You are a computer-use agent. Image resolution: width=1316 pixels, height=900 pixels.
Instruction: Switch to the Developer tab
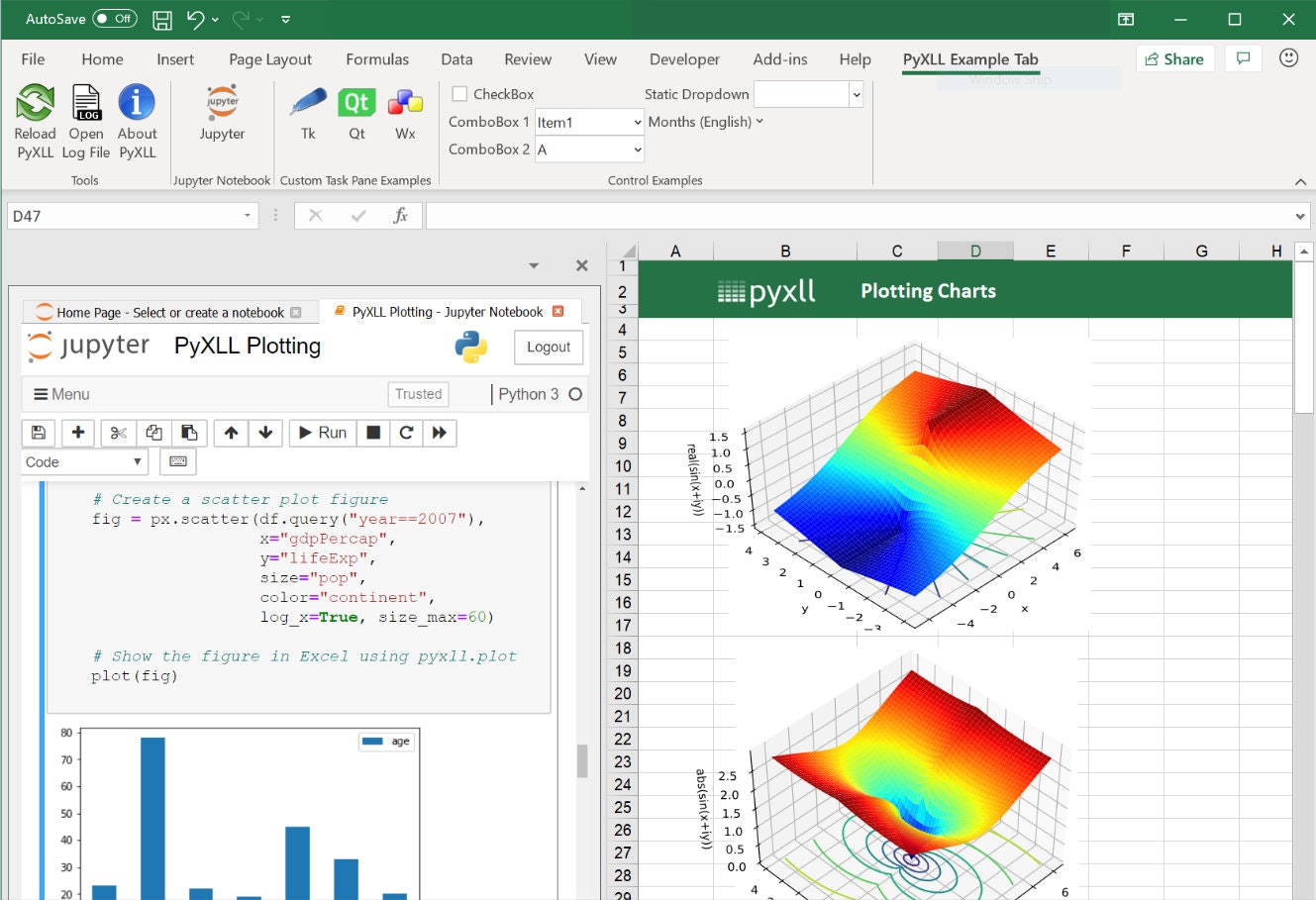[684, 59]
